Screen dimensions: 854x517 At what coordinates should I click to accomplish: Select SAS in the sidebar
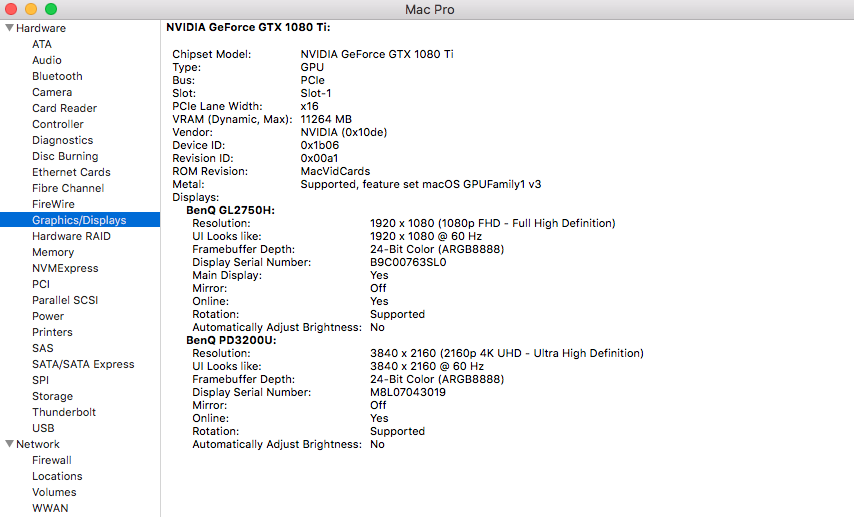(42, 348)
